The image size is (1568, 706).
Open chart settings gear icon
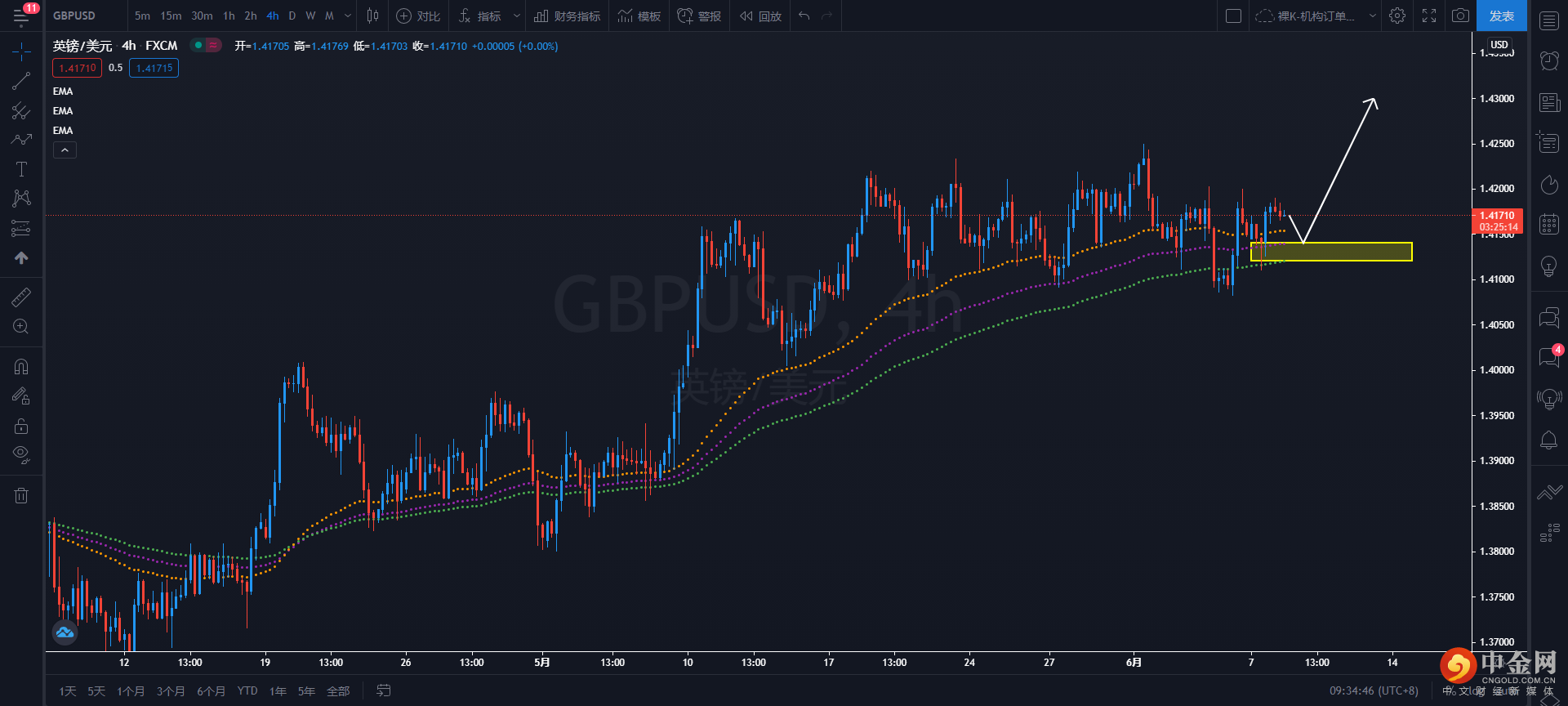pos(1397,16)
